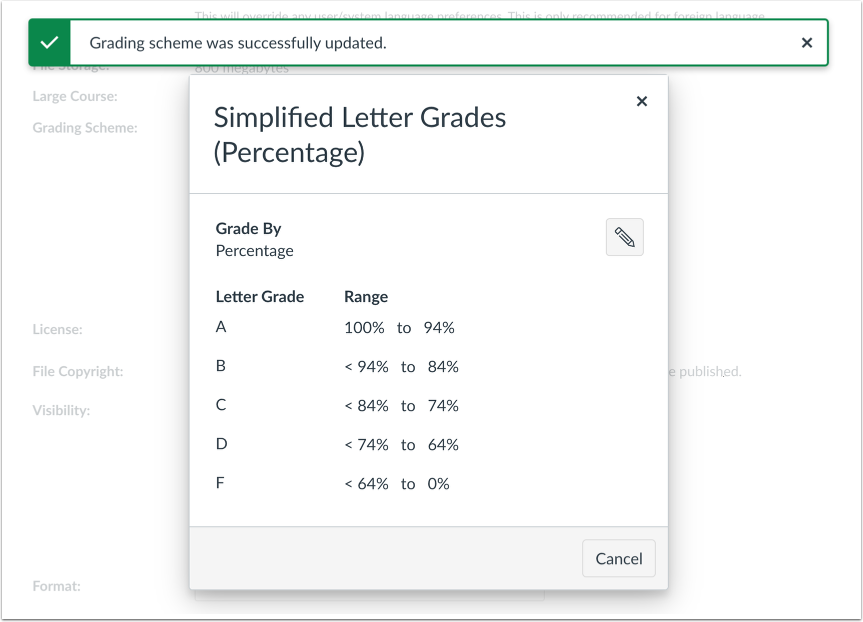Viewport: 863px width, 622px height.
Task: Close the Simplified Letter Grades dialog
Action: pyautogui.click(x=641, y=100)
